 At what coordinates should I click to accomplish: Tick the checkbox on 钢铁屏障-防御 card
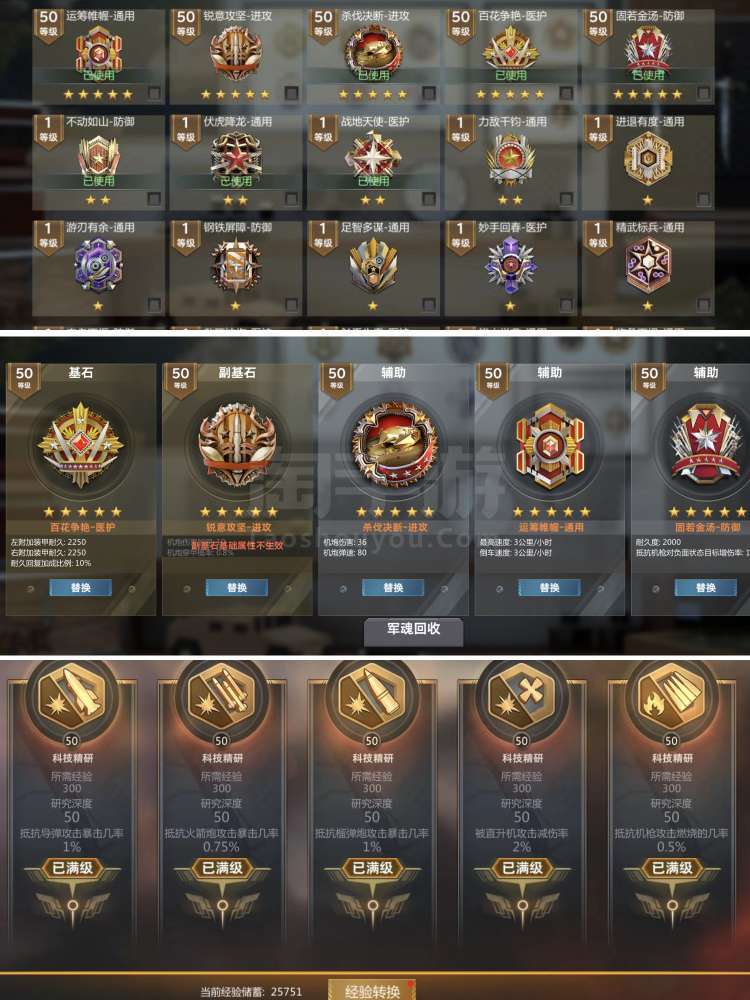291,305
